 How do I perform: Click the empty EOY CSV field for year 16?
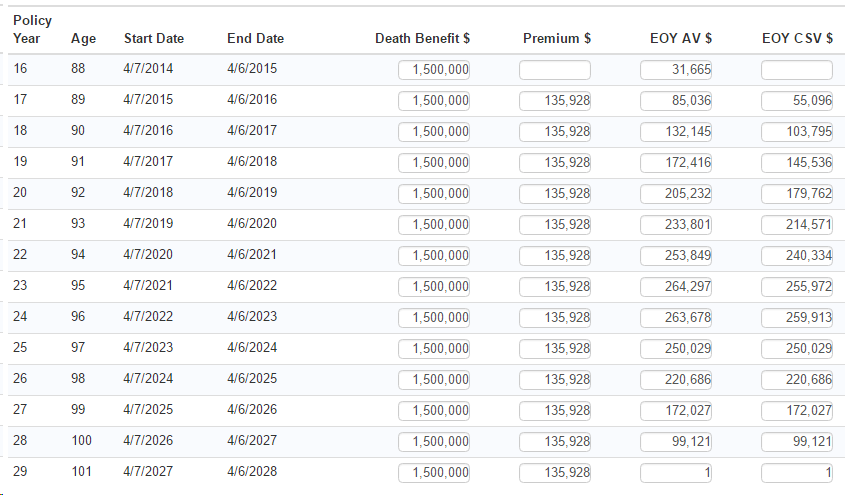pos(797,70)
